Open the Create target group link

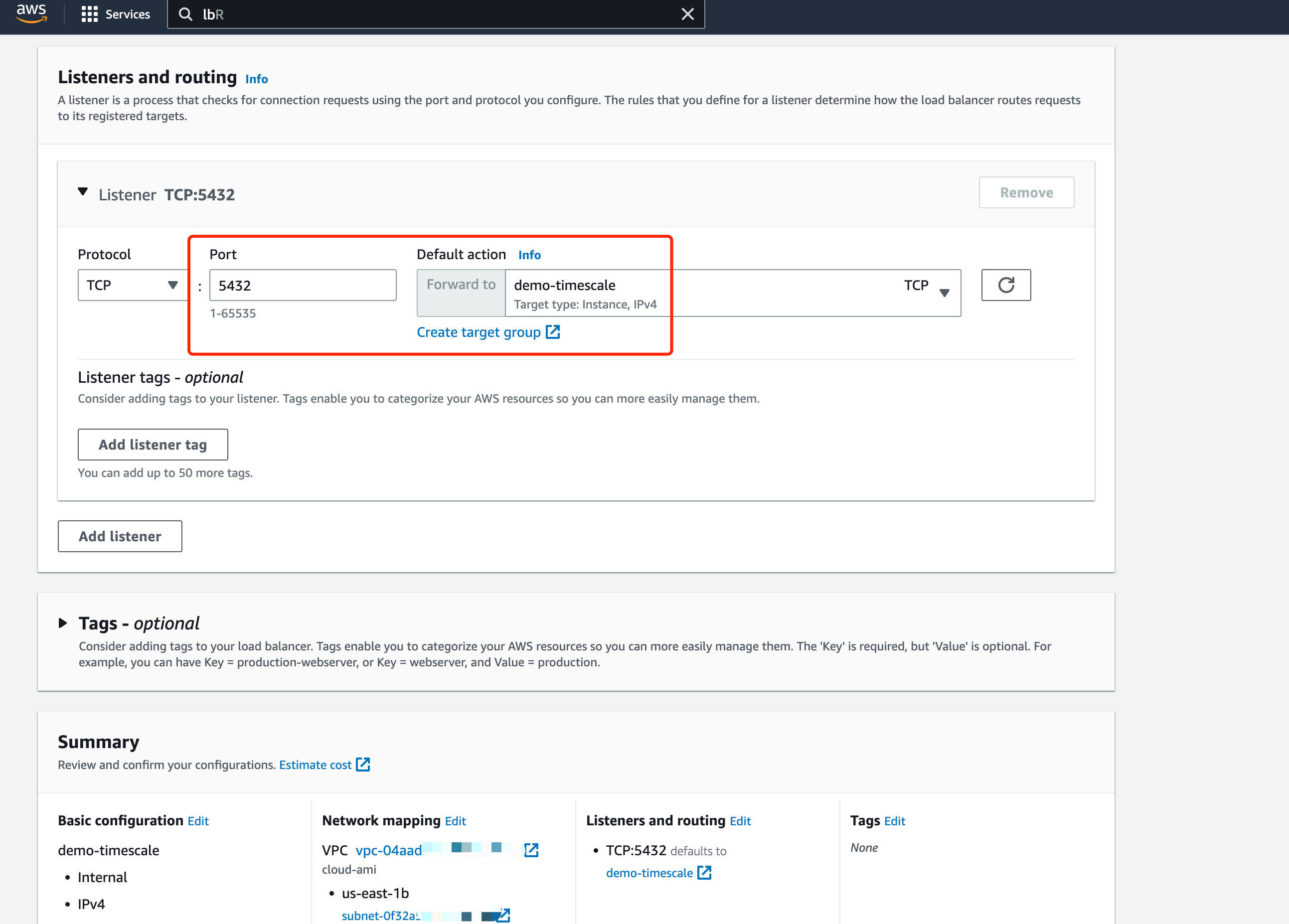coord(479,332)
